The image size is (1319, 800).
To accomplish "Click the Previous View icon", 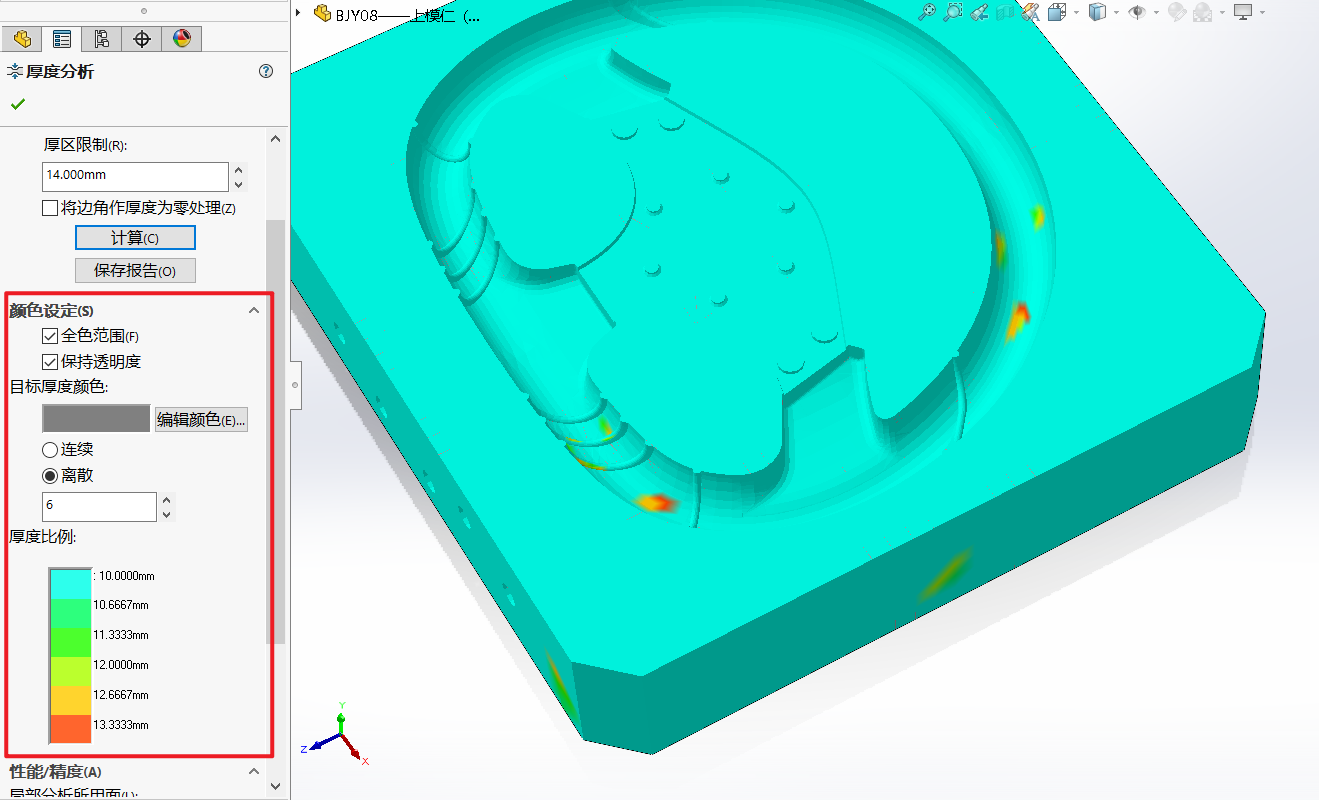I will 980,12.
